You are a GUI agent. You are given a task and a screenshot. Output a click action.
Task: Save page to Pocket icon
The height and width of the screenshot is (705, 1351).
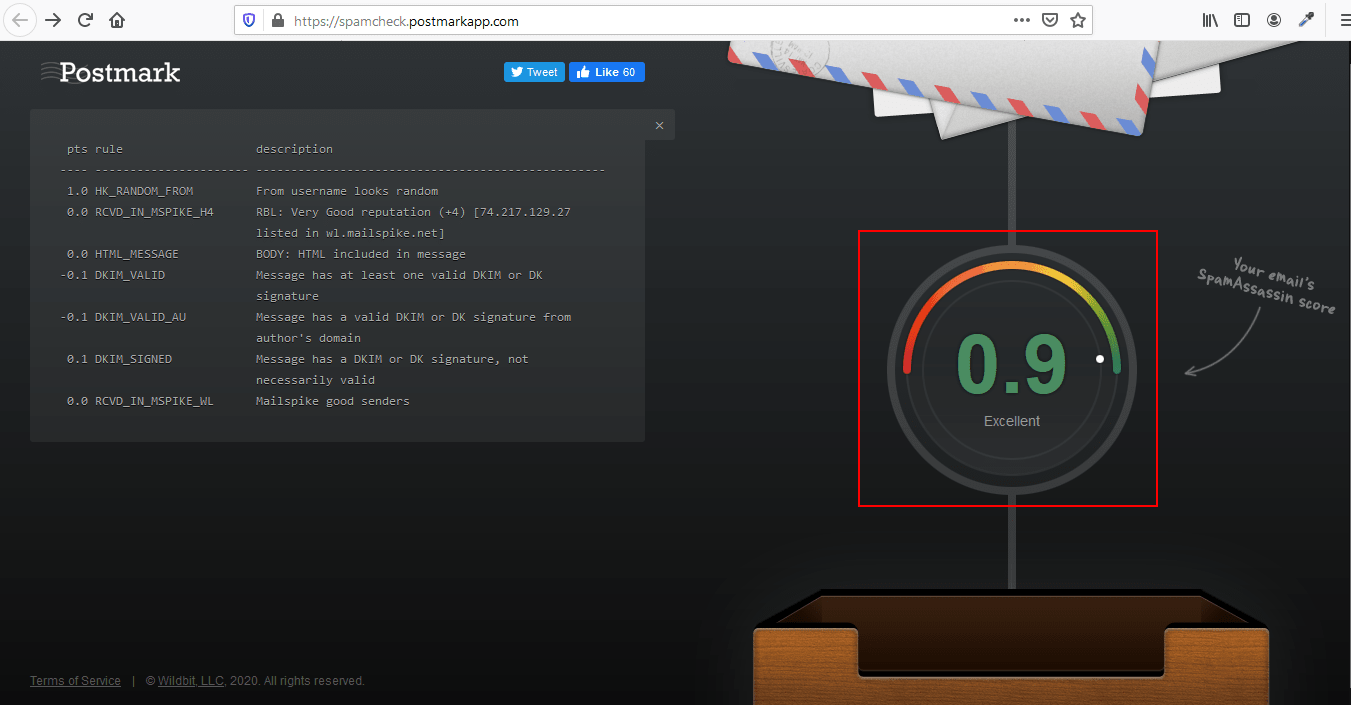coord(1050,20)
